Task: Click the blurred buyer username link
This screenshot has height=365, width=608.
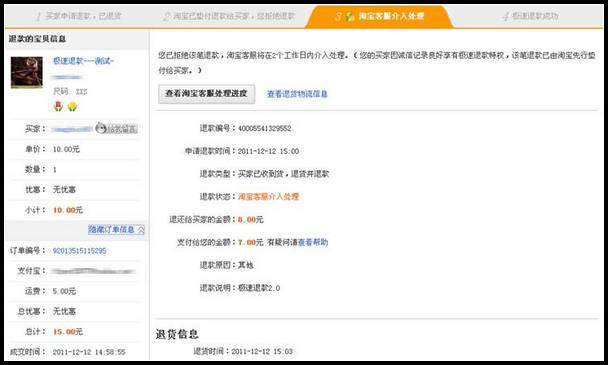Action: (x=73, y=129)
